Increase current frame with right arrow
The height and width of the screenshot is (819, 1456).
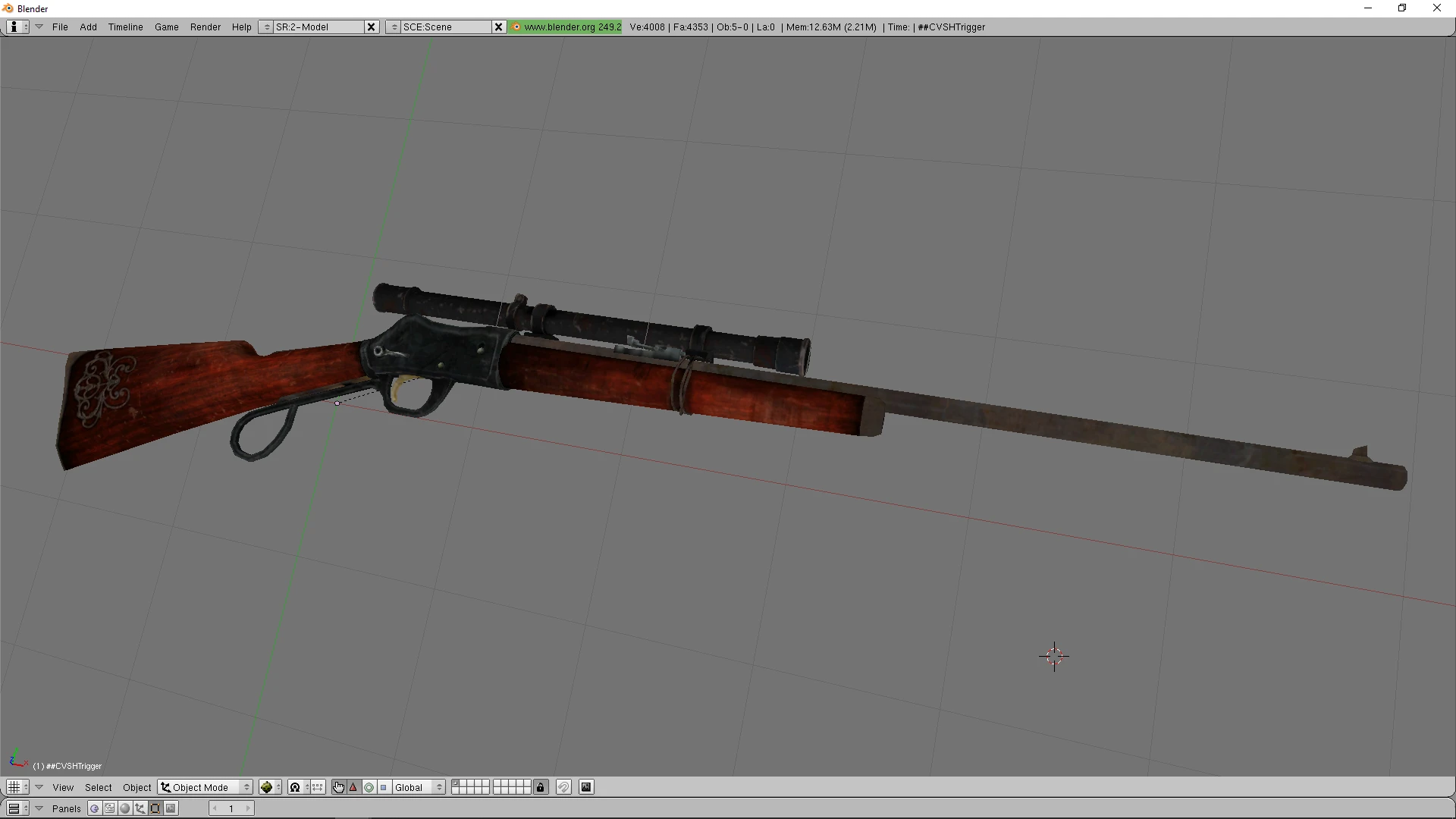click(248, 808)
